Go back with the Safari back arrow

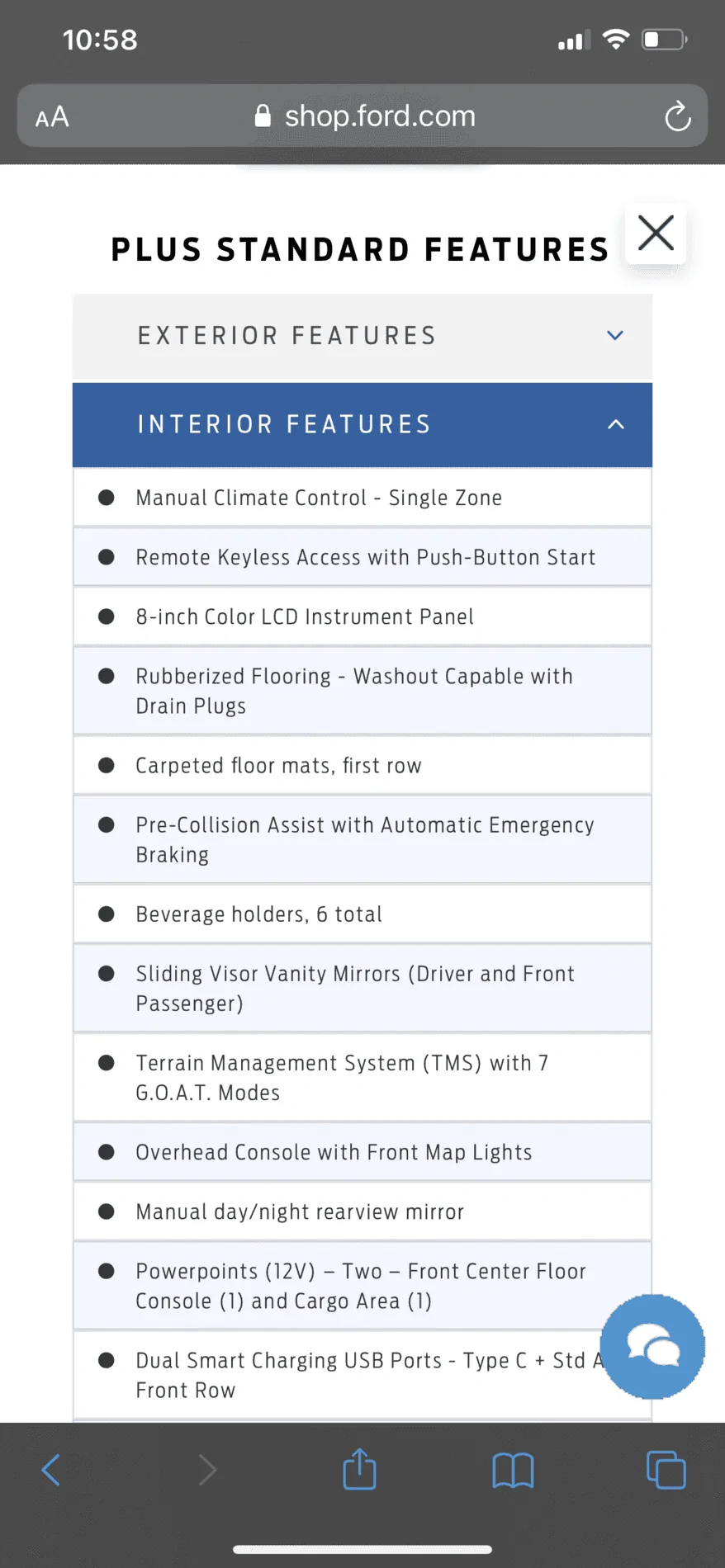(x=51, y=1470)
